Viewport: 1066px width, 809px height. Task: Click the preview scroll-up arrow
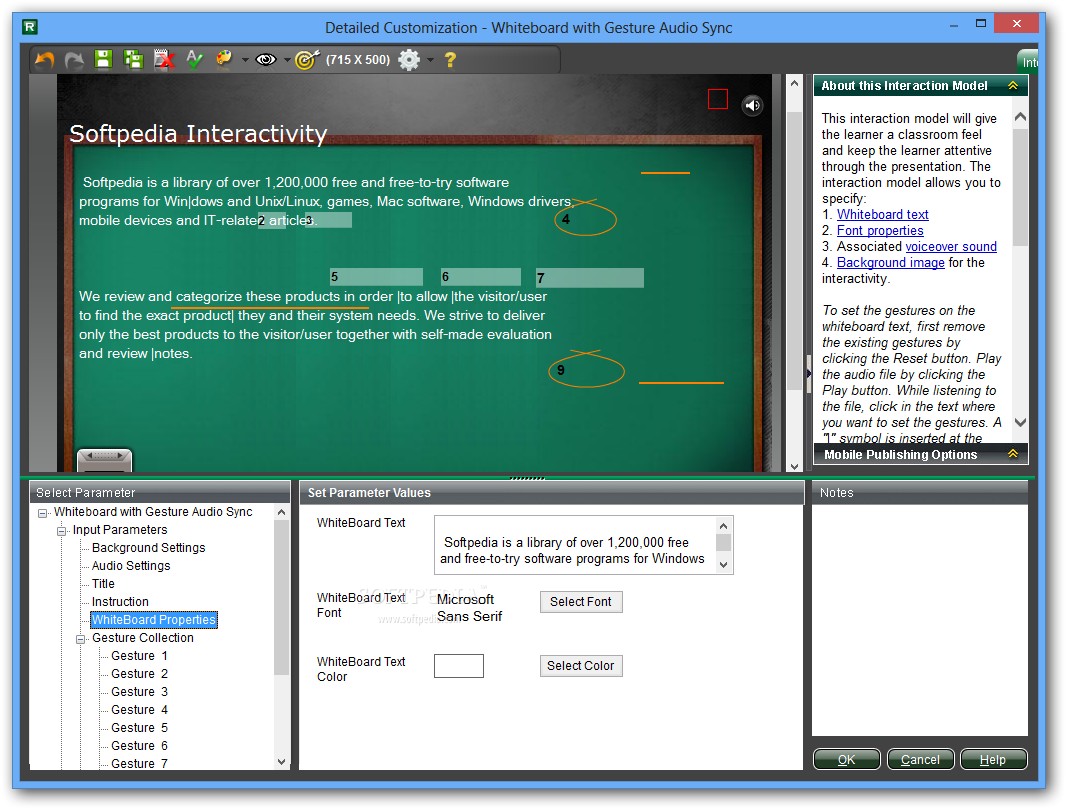click(794, 83)
